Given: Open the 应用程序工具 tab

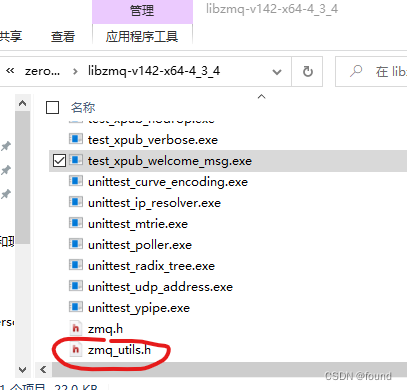Looking at the screenshot, I should (142, 36).
